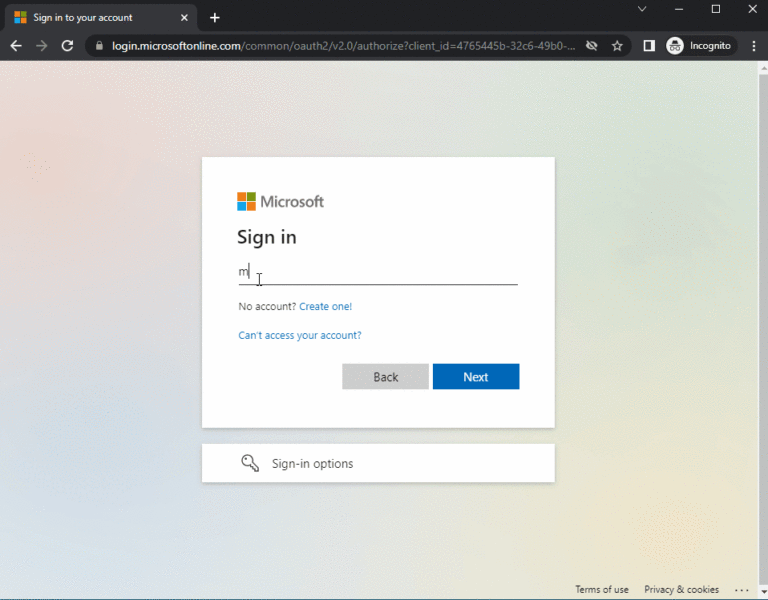Image resolution: width=768 pixels, height=600 pixels.
Task: Open the Chrome three-dot menu
Action: (753, 46)
